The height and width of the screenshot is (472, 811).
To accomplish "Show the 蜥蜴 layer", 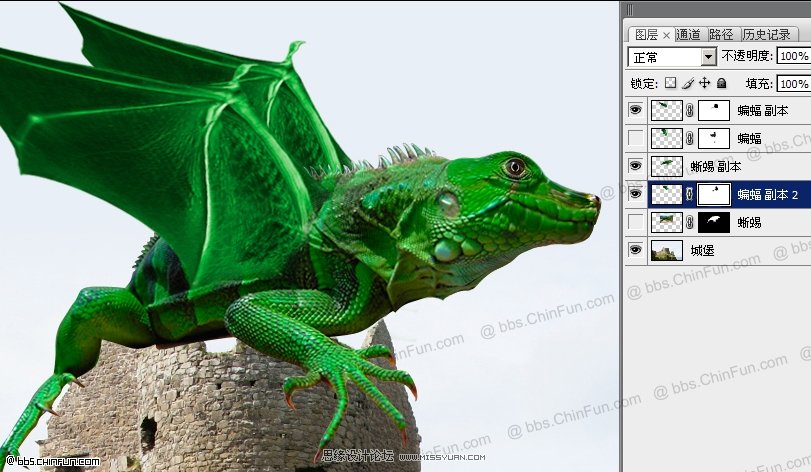I will [636, 222].
